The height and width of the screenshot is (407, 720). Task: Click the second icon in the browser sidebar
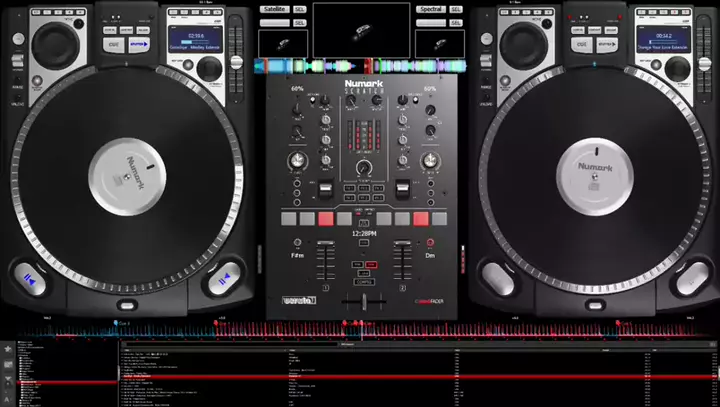[8, 365]
